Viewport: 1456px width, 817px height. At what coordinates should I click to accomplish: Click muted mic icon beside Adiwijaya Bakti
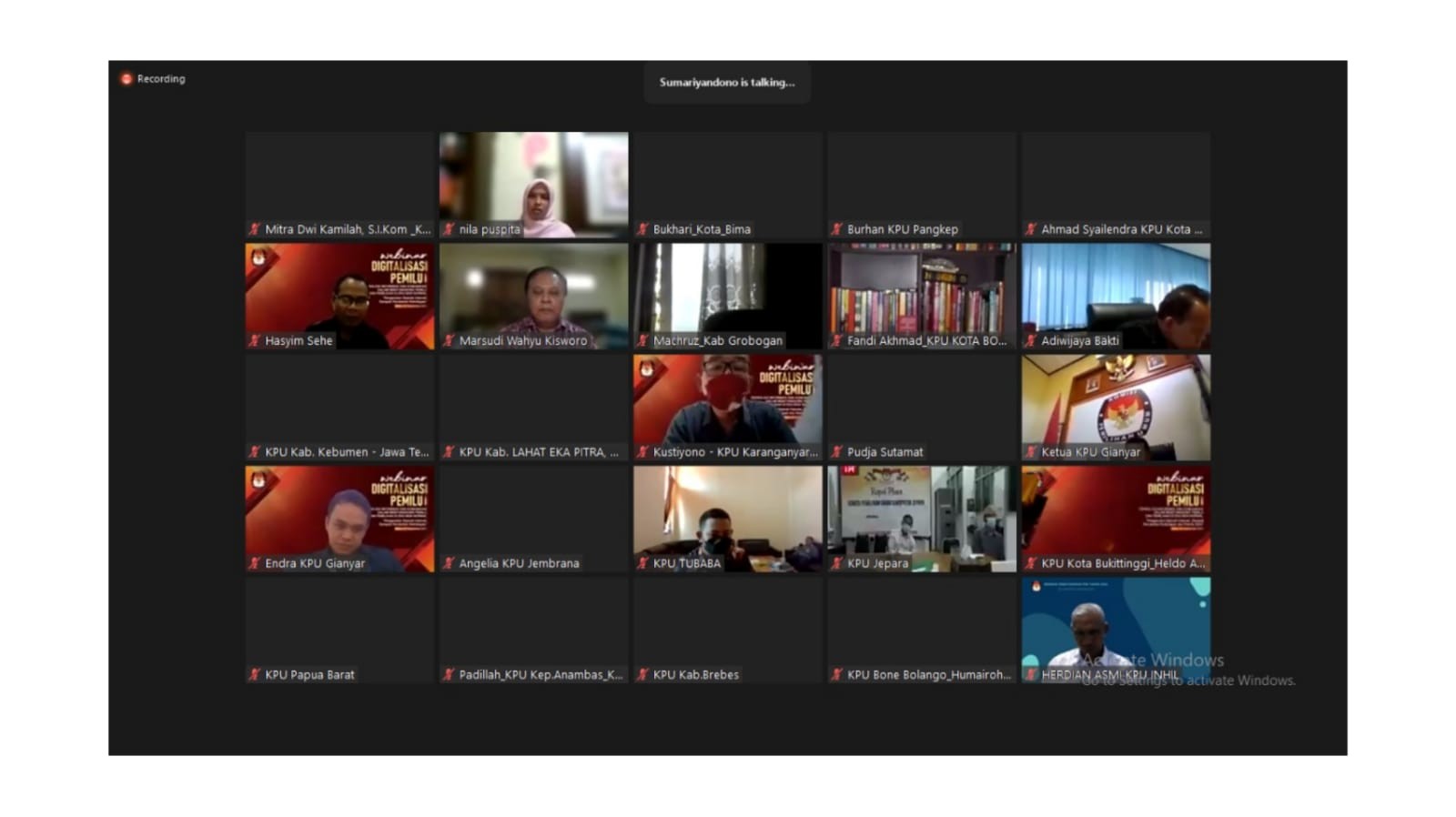click(1031, 341)
